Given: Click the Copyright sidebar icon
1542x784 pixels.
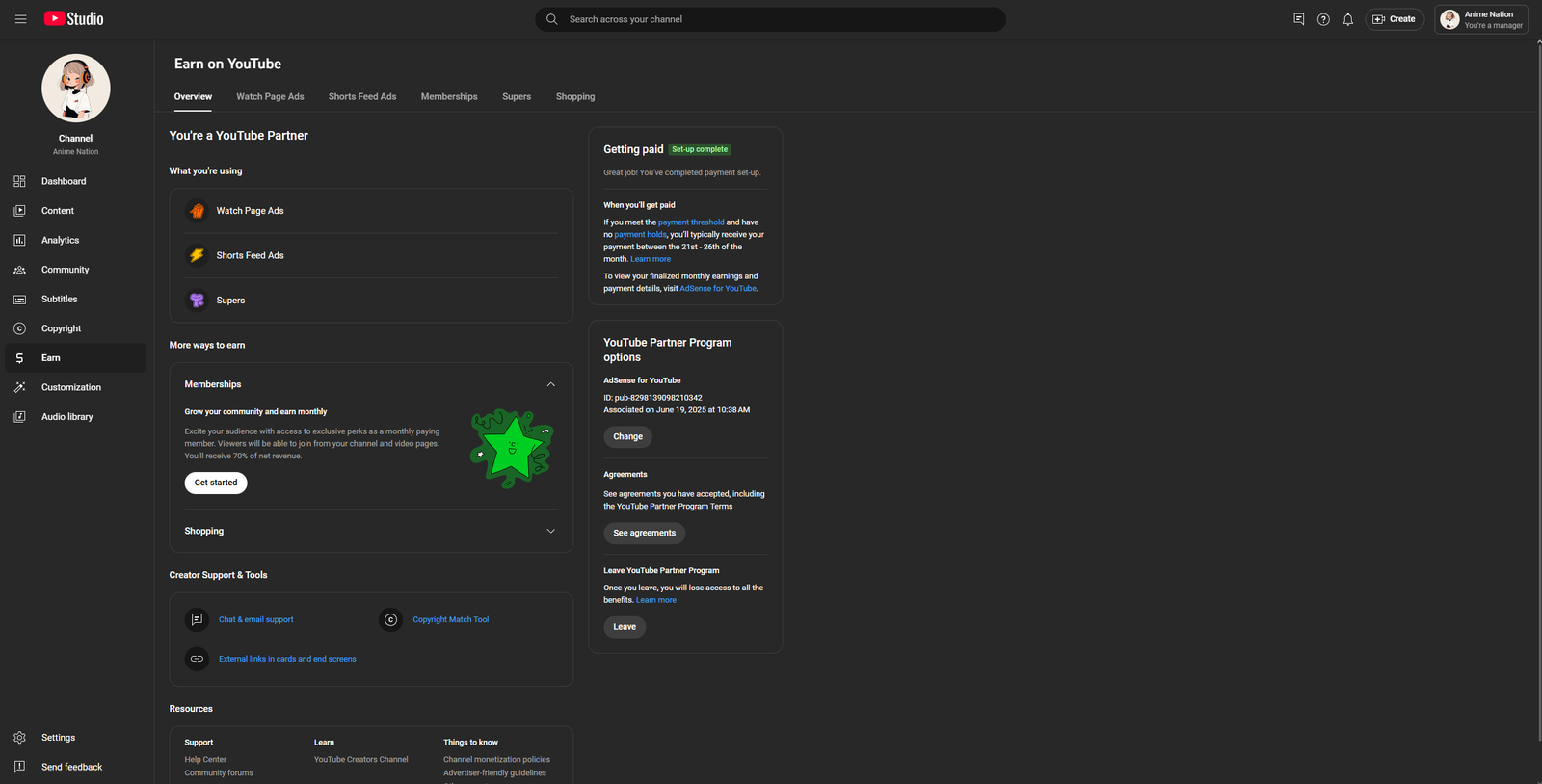Looking at the screenshot, I should click(19, 328).
